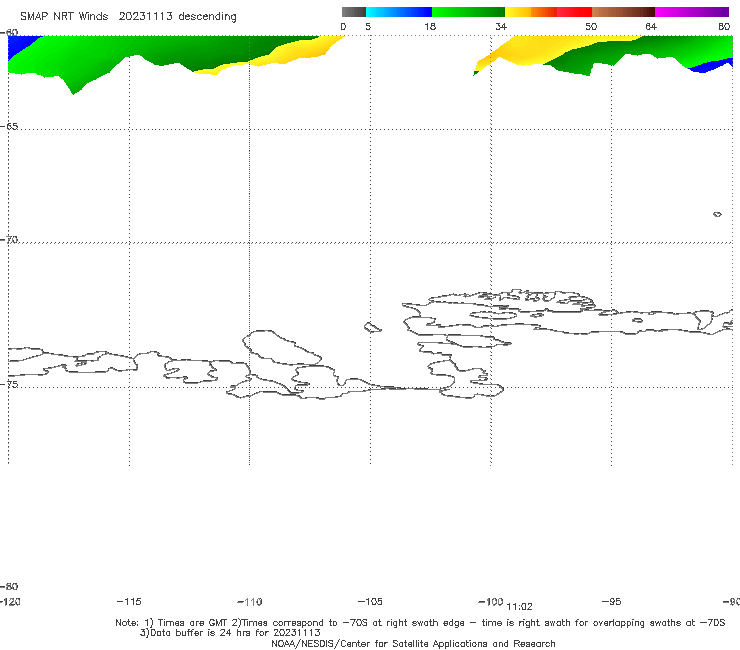This screenshot has width=740, height=650.
Task: Pick the magenta-purple segment of the color bar
Action: click(x=692, y=12)
